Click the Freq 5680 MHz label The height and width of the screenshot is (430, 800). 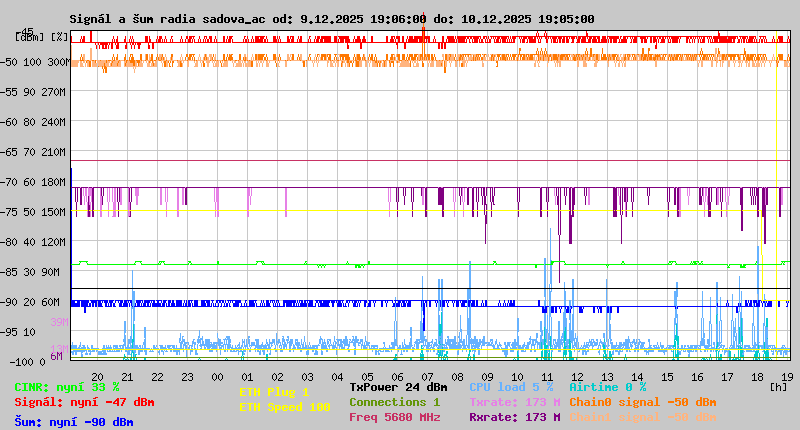pos(394,417)
